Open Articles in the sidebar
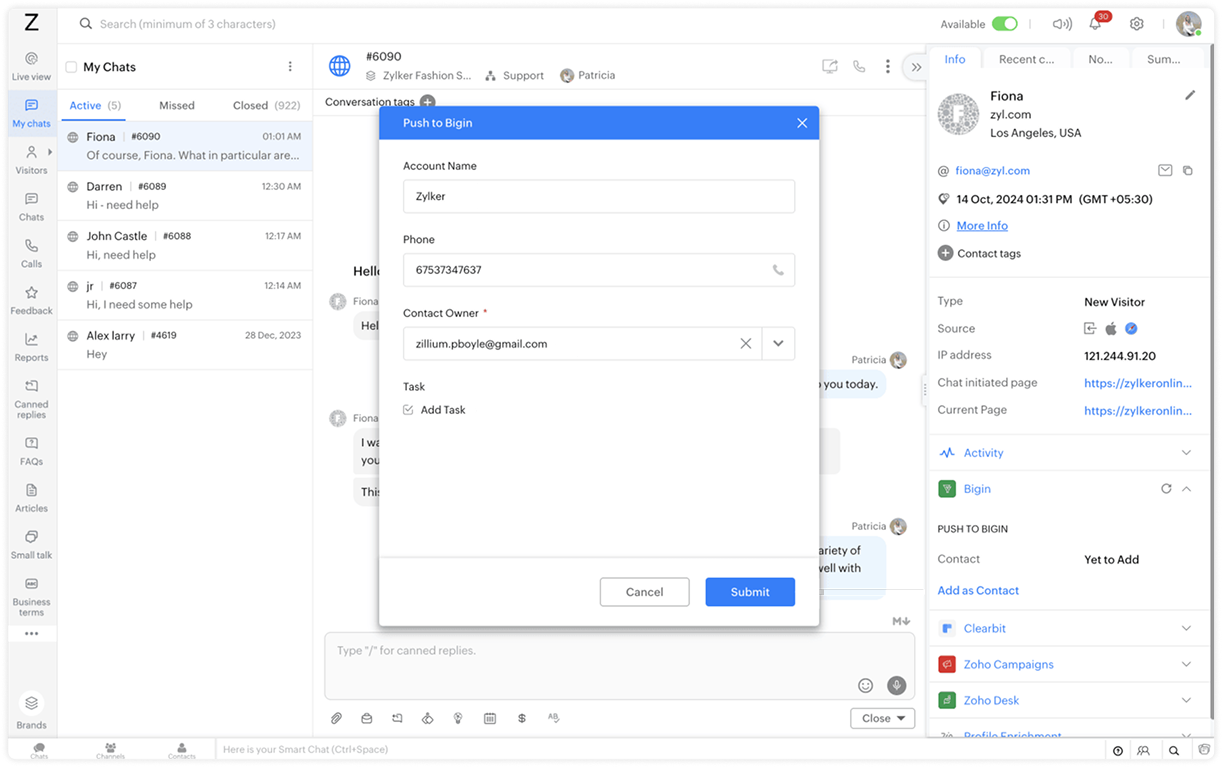1223x768 pixels. coord(31,498)
